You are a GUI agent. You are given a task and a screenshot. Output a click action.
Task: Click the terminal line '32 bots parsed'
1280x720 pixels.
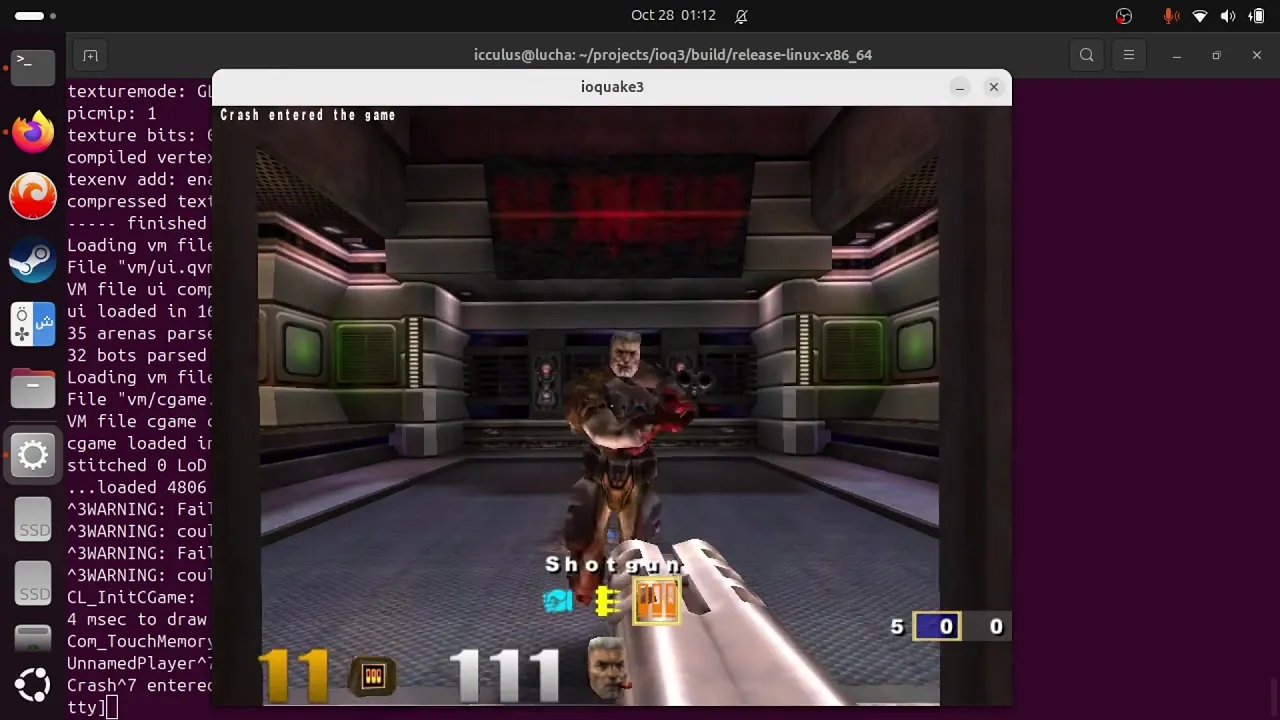tap(137, 355)
